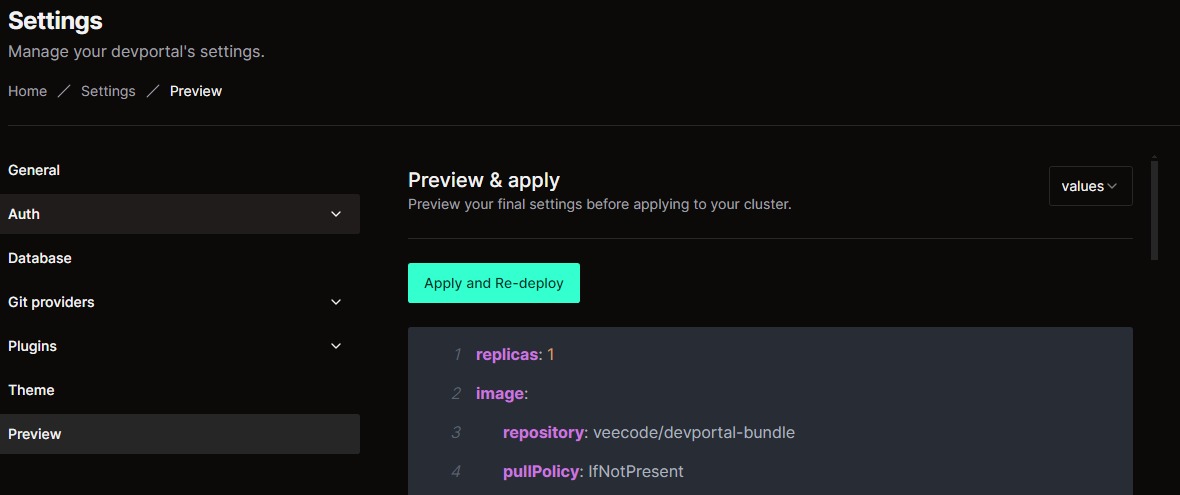Image resolution: width=1180 pixels, height=495 pixels.
Task: Navigate to Settings breadcrumb link
Action: pyautogui.click(x=108, y=91)
